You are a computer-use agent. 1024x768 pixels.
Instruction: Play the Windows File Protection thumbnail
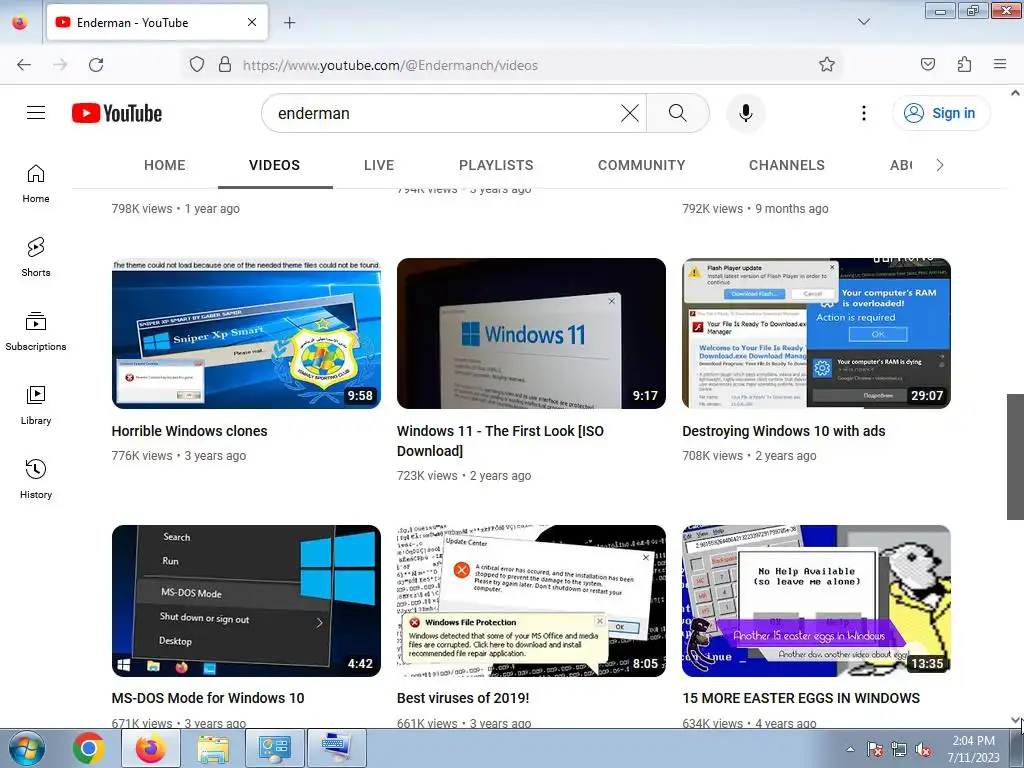(532, 601)
